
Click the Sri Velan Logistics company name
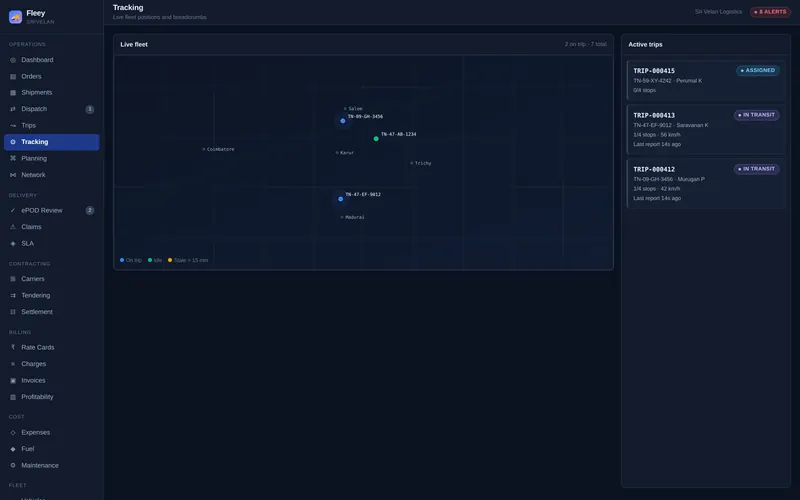click(x=718, y=12)
